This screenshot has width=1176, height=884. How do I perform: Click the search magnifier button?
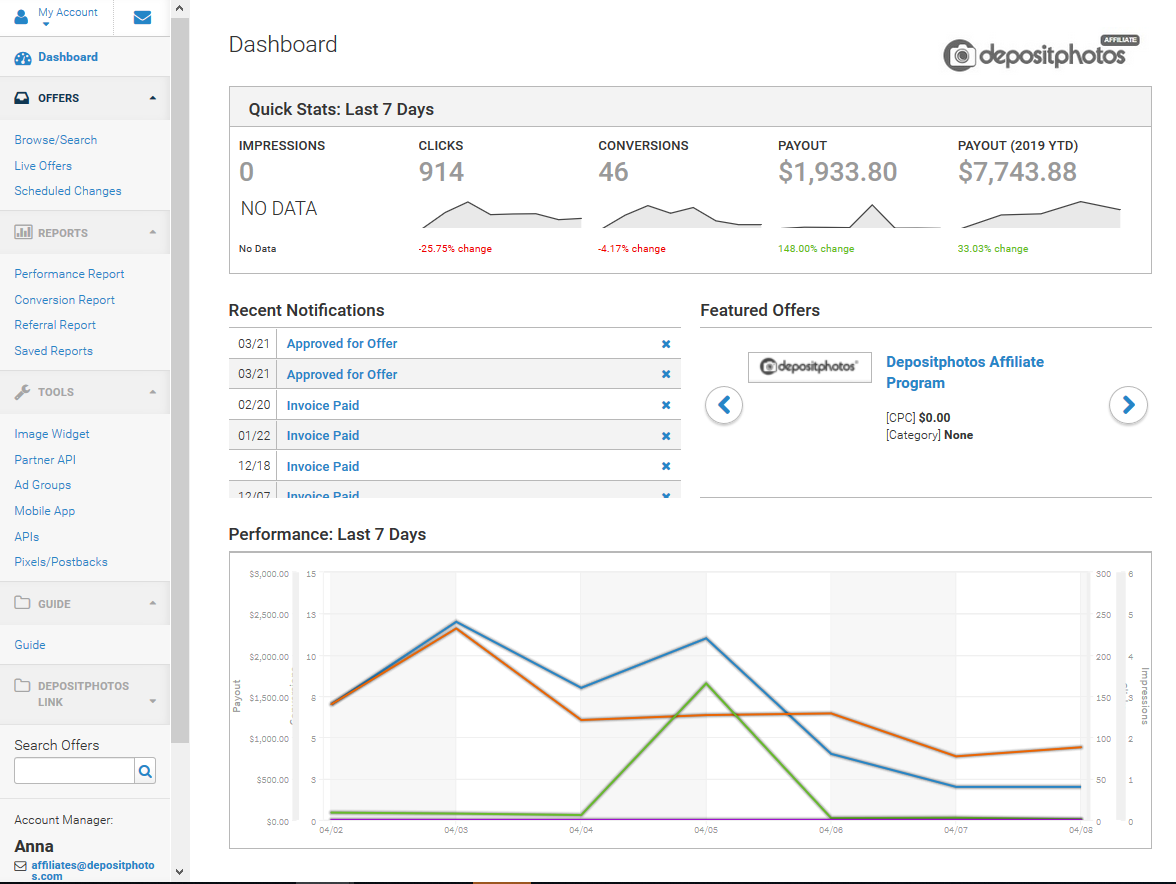[x=145, y=771]
